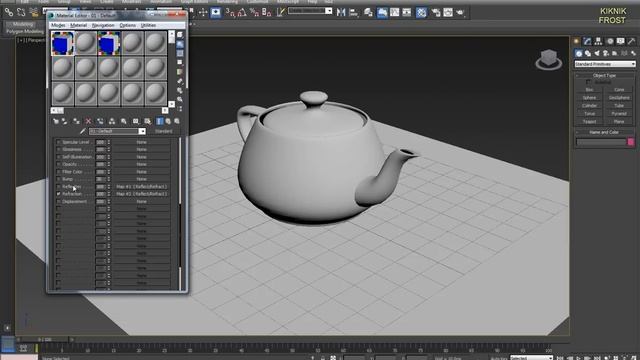Viewport: 640px width, 360px height.
Task: Select the Lights category icon in the command panel
Action: (597, 53)
